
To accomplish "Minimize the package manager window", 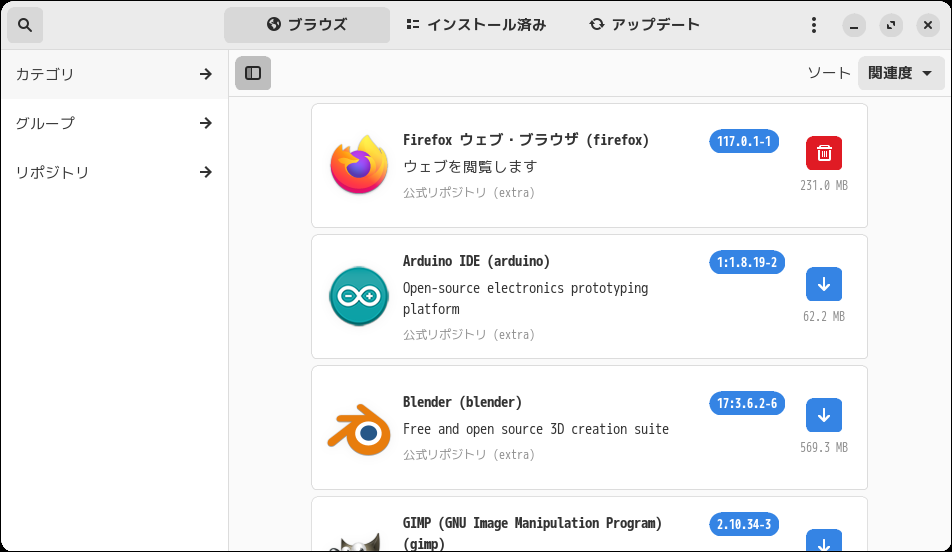I will coord(854,26).
